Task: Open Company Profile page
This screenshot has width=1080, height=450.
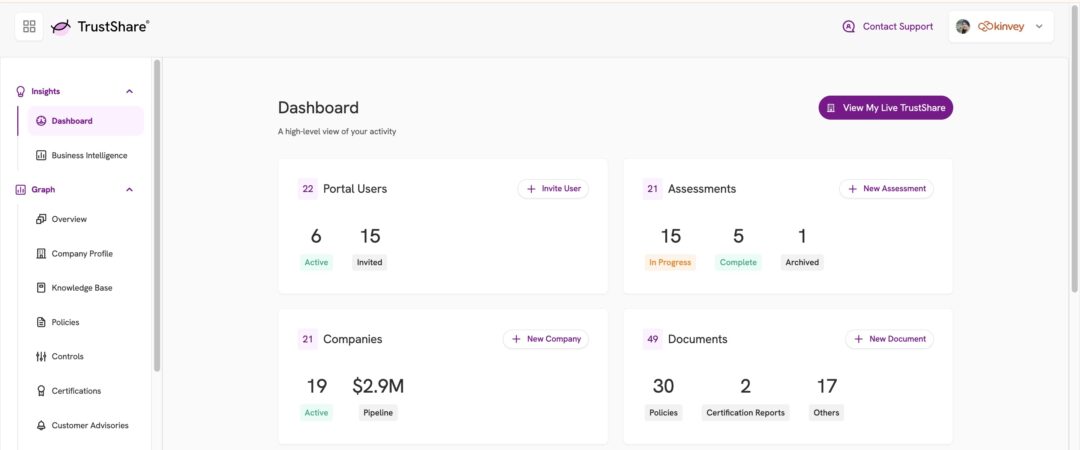Action: (81, 254)
